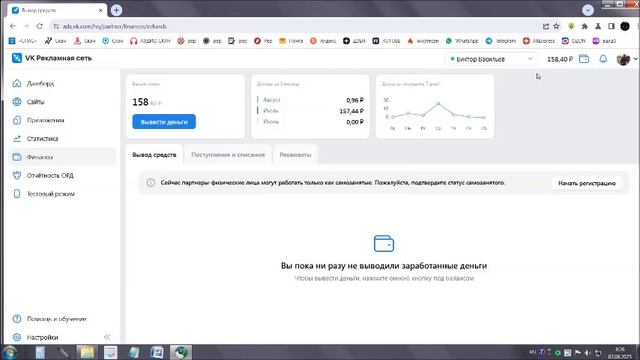Image resolution: width=640 pixels, height=360 pixels.
Task: Open the OZON bookmark
Action: point(573,41)
